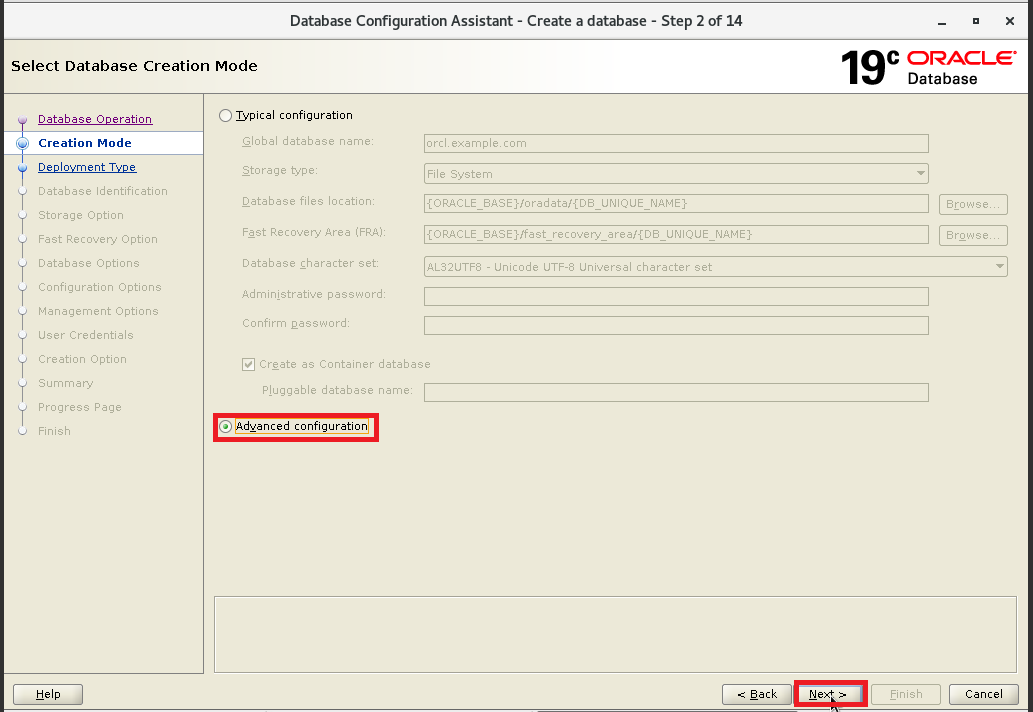Proceed with the Next button
The height and width of the screenshot is (712, 1033).
(828, 694)
